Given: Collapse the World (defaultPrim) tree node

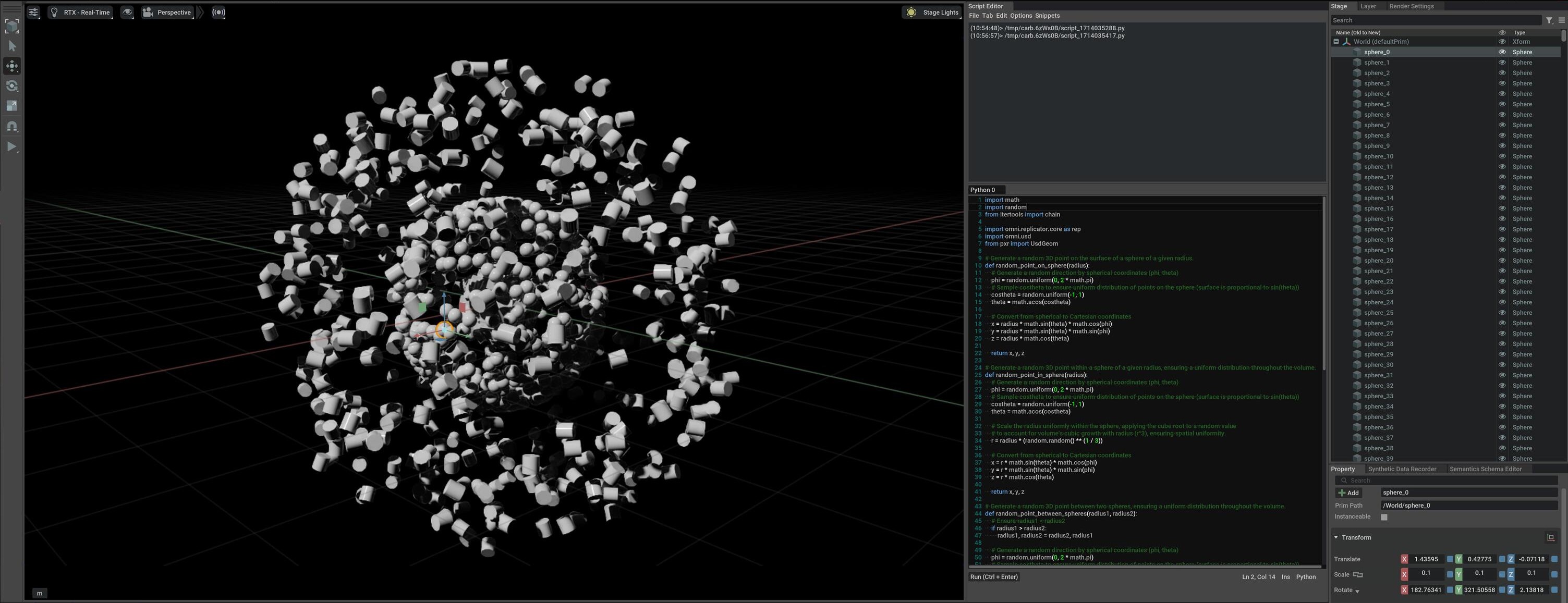Looking at the screenshot, I should (x=1336, y=42).
